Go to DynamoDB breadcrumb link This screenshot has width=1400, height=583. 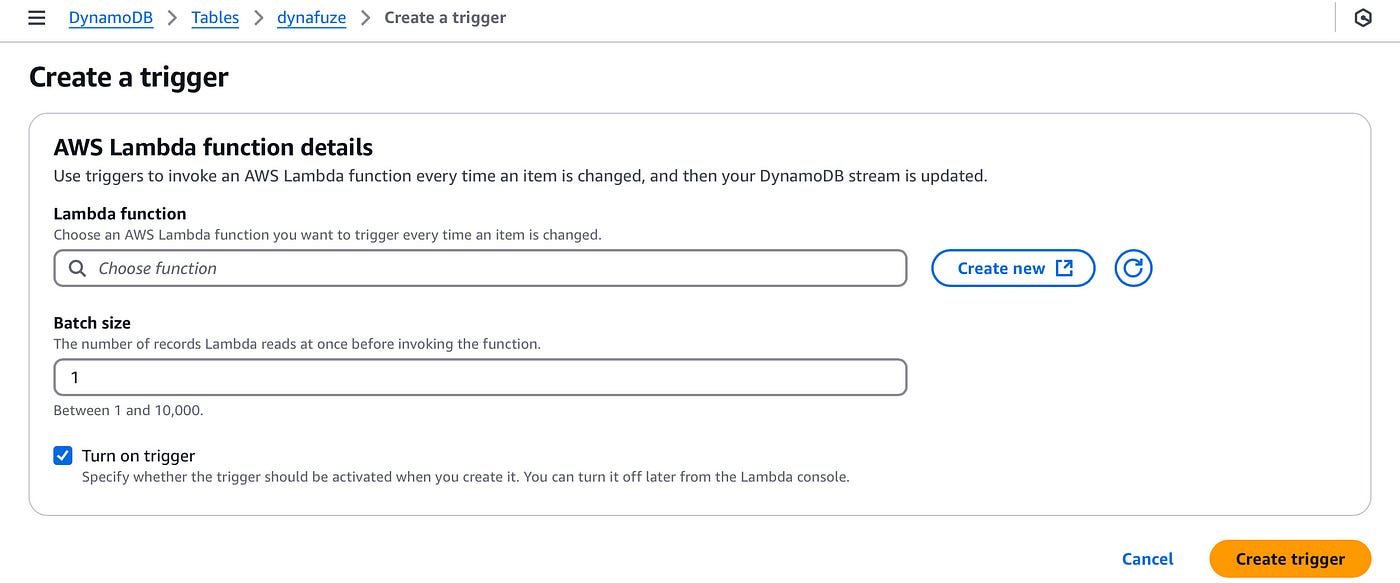(x=110, y=18)
